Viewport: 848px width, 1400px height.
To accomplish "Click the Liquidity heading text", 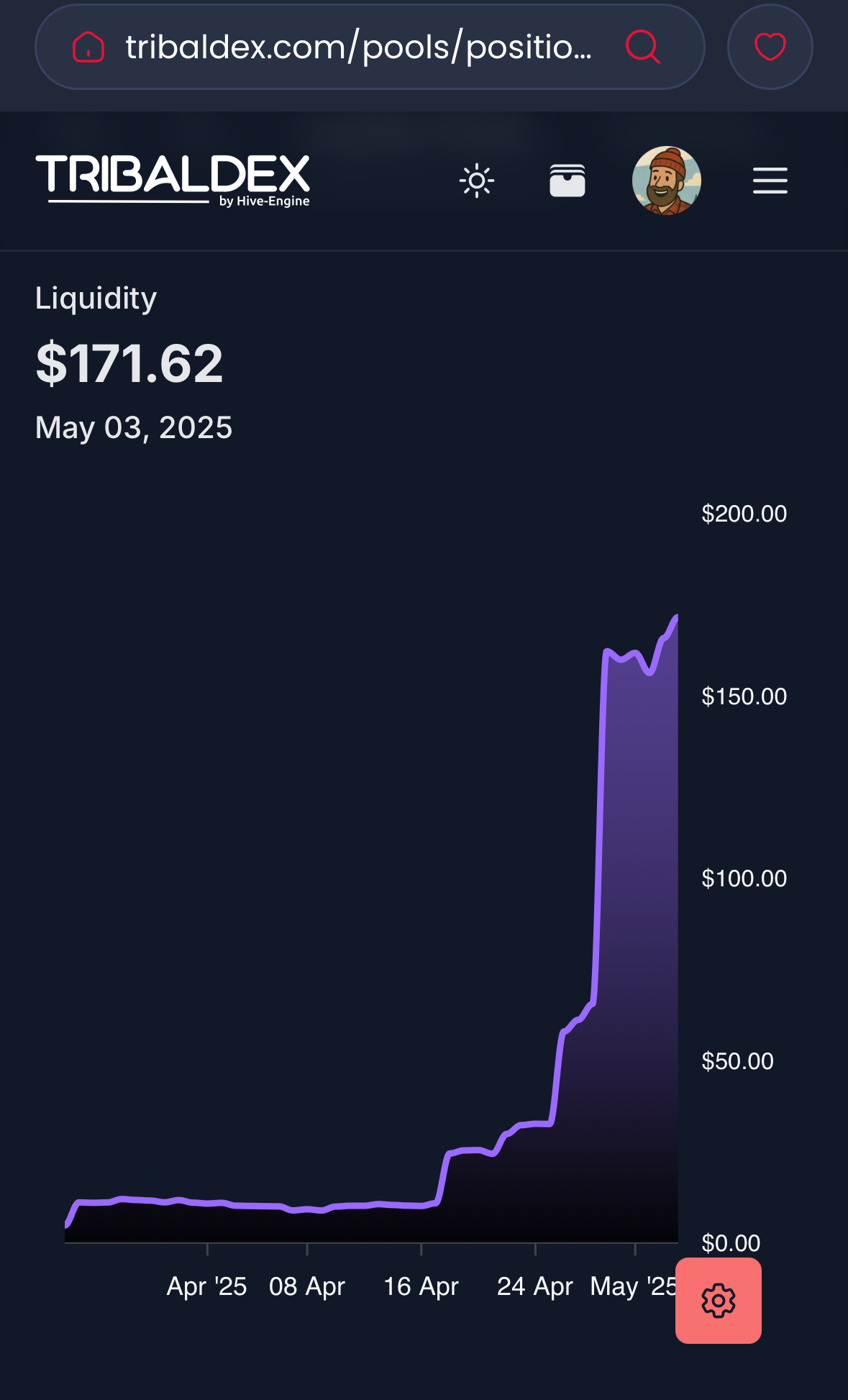I will [96, 298].
